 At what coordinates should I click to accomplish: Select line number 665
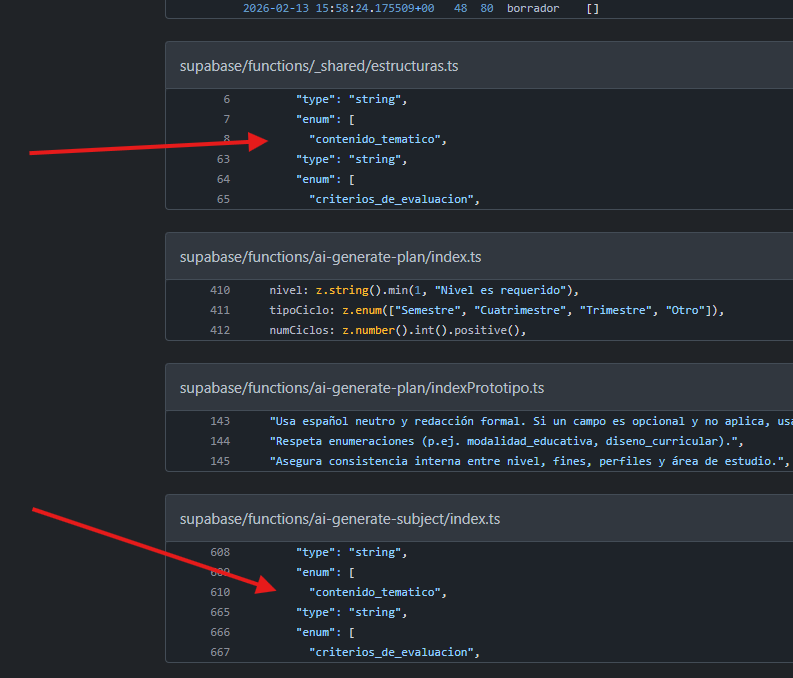pos(220,612)
